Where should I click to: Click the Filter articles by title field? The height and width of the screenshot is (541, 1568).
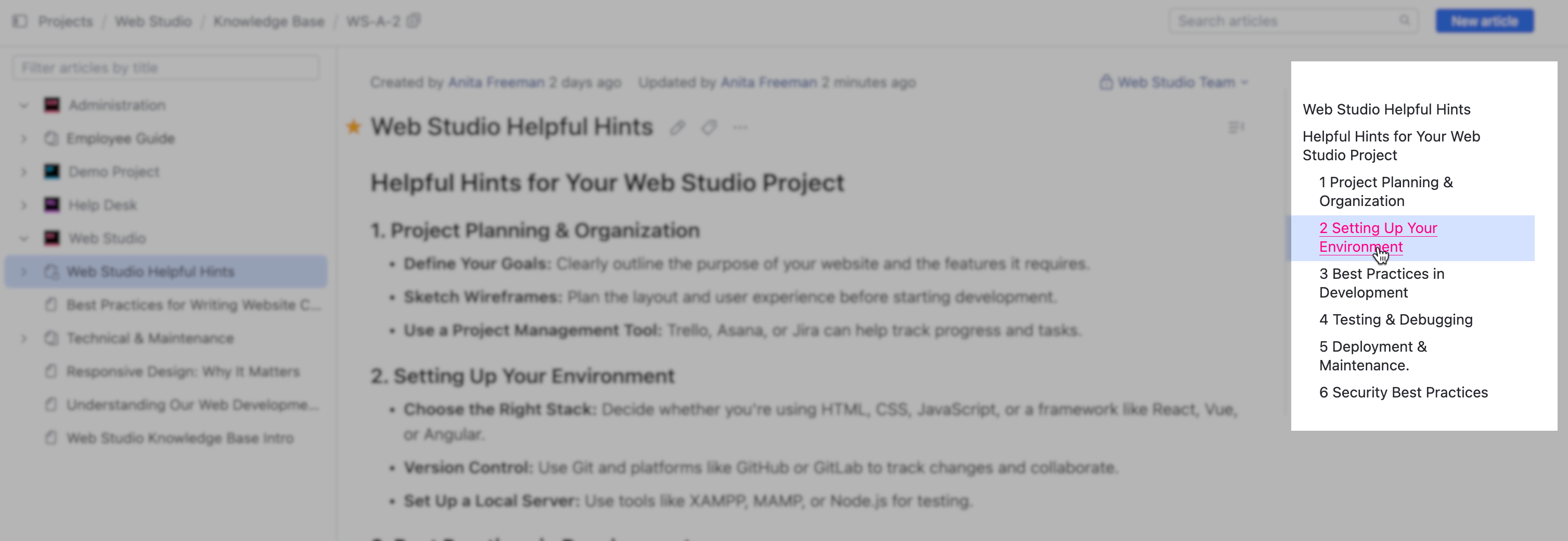pyautogui.click(x=165, y=68)
